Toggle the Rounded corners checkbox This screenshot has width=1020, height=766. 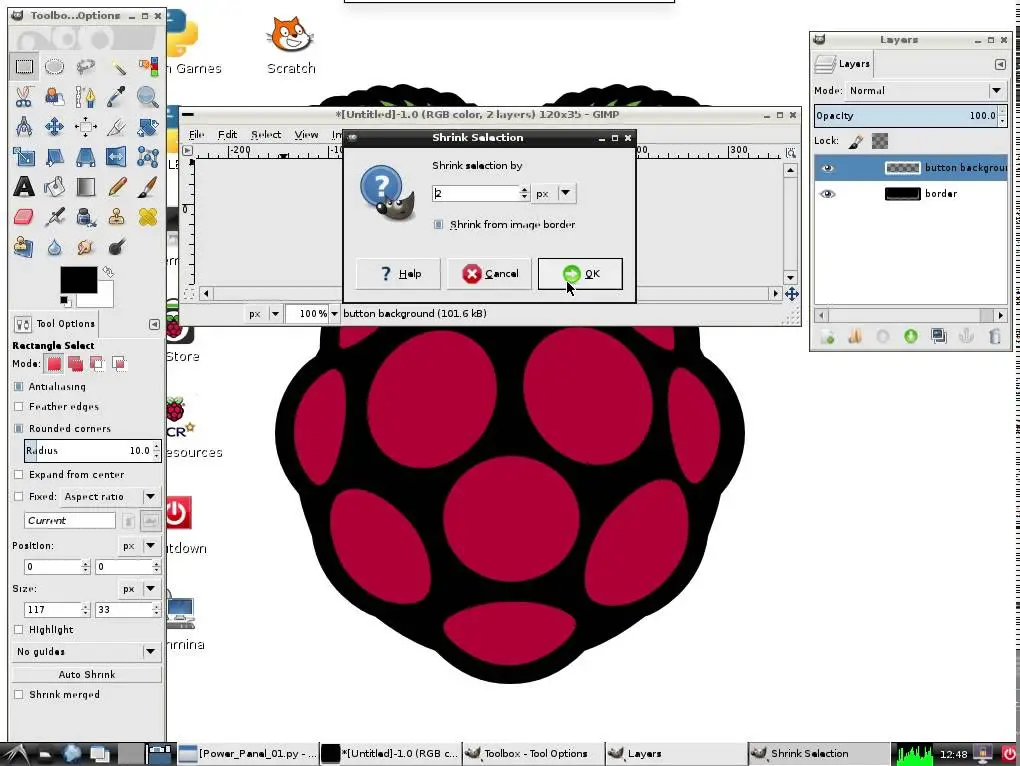point(19,429)
